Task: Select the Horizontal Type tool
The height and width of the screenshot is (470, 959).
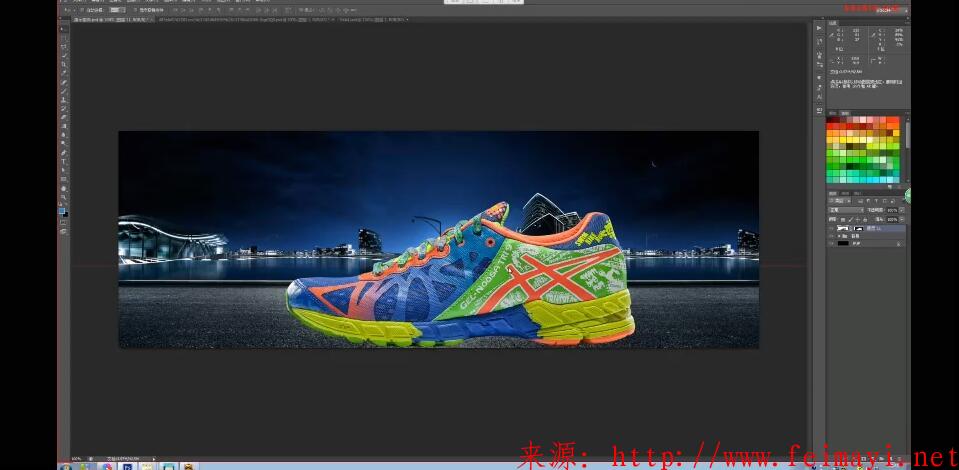Action: pos(64,161)
